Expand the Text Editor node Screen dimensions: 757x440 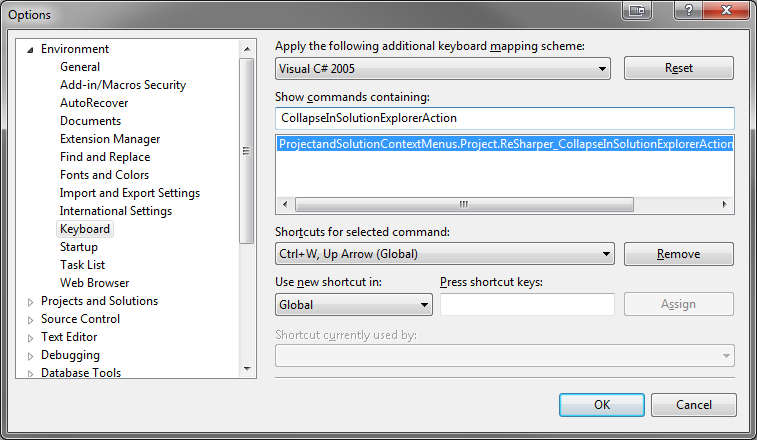30,337
